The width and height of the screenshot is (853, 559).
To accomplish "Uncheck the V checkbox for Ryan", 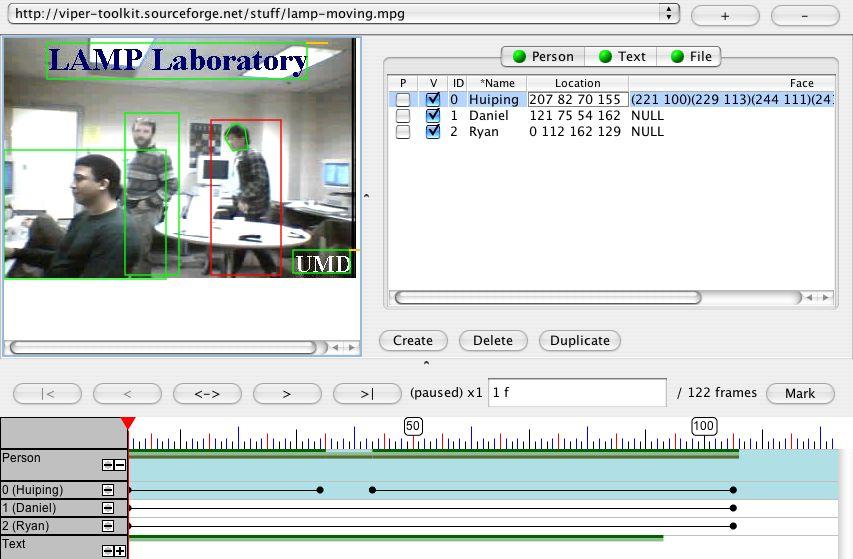I will pyautogui.click(x=433, y=132).
